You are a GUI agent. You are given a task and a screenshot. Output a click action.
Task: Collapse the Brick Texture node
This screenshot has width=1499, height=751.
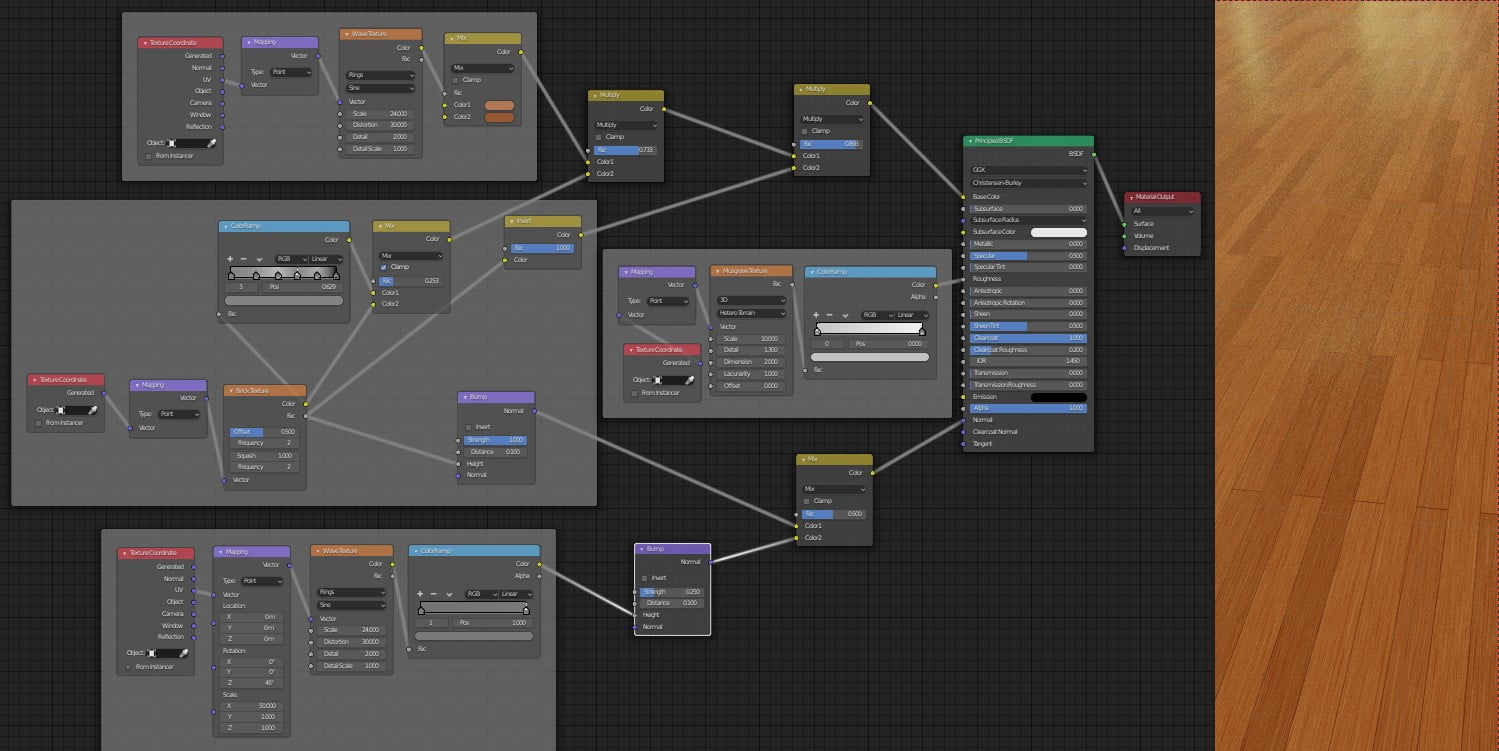point(230,391)
